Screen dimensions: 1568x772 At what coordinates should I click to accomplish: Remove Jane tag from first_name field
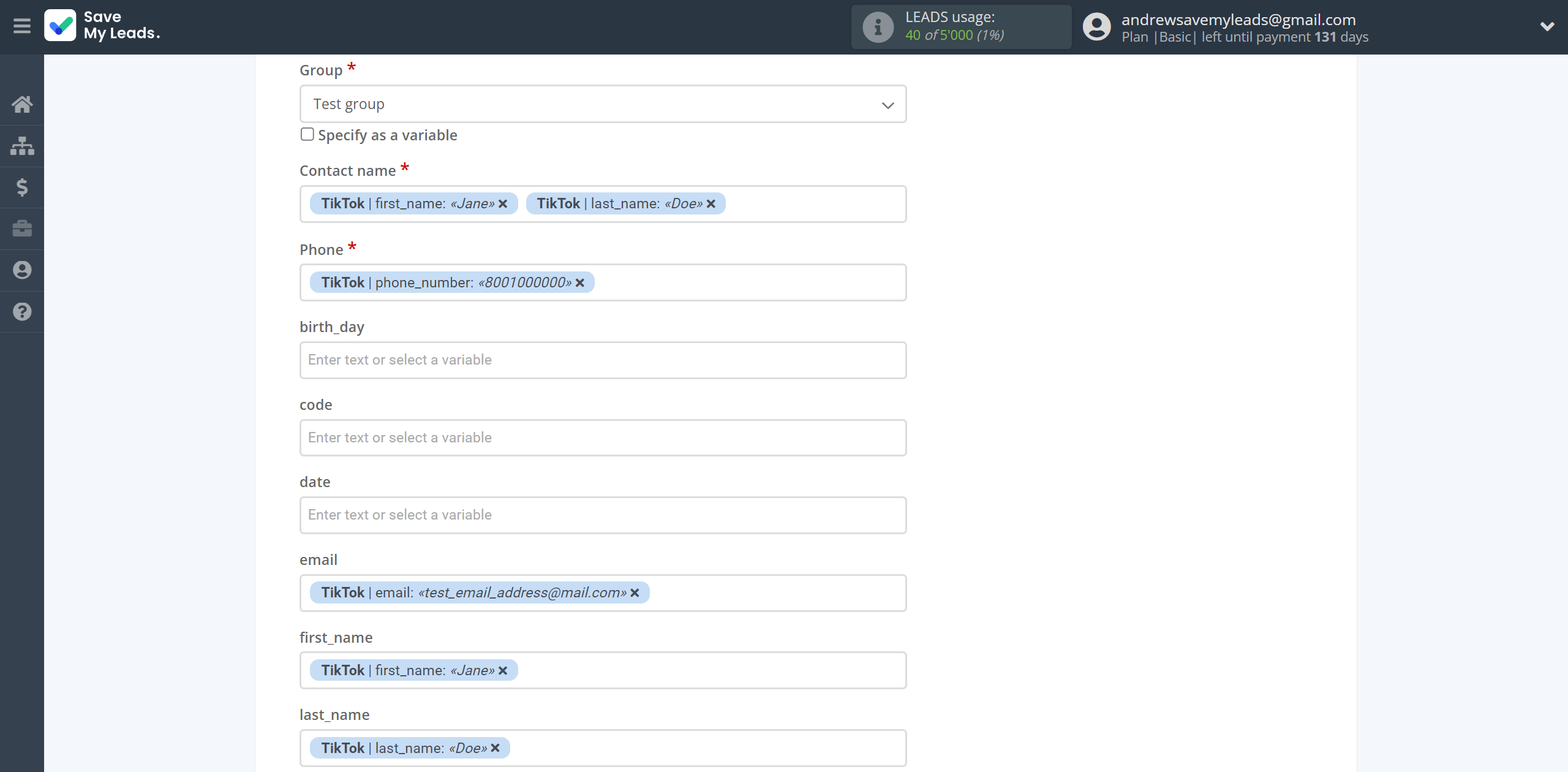(x=503, y=671)
